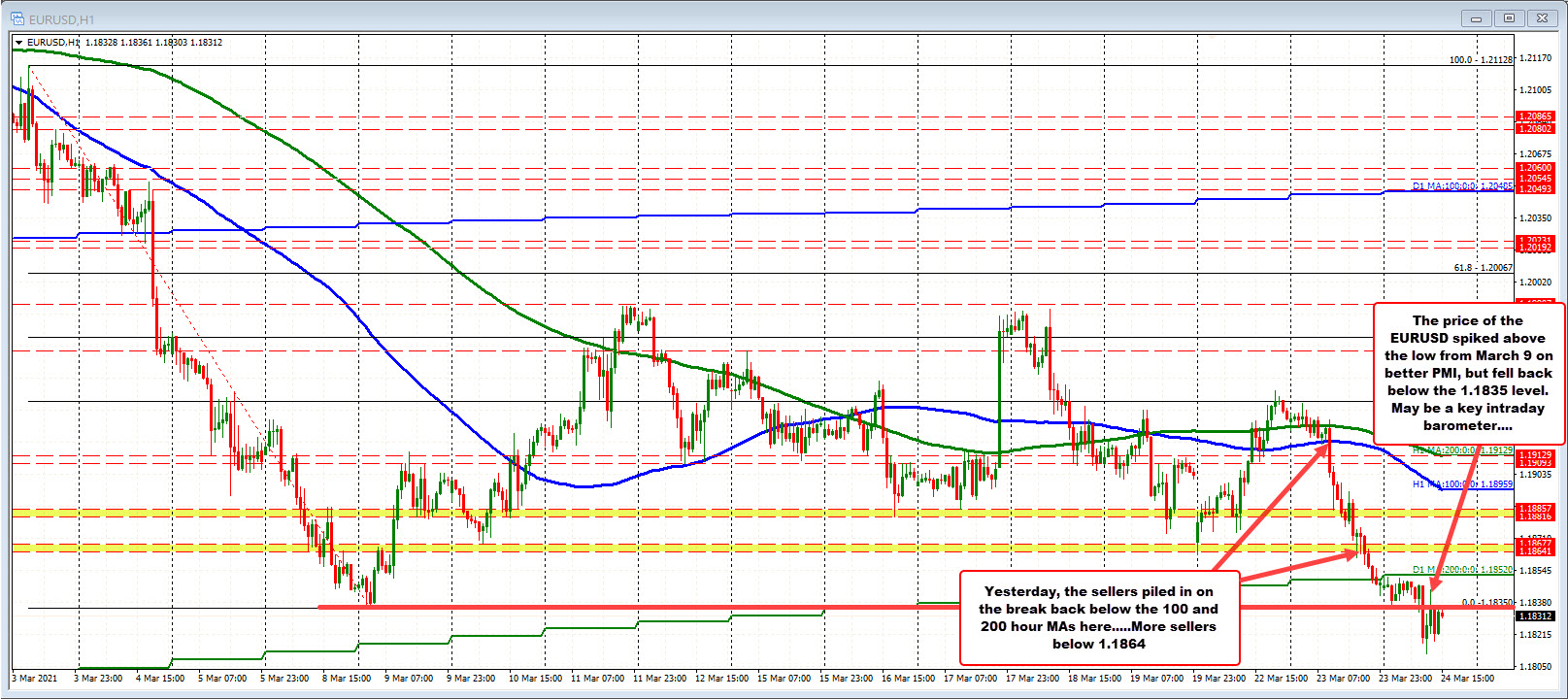Click the 1.19035 price scale value
This screenshot has height=699, width=1568.
[1535, 475]
